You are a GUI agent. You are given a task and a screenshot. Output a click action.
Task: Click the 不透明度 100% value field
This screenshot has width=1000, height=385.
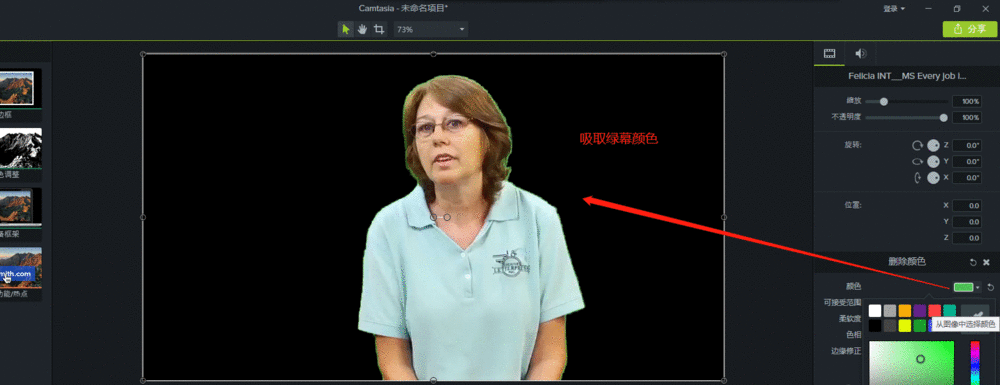[966, 117]
